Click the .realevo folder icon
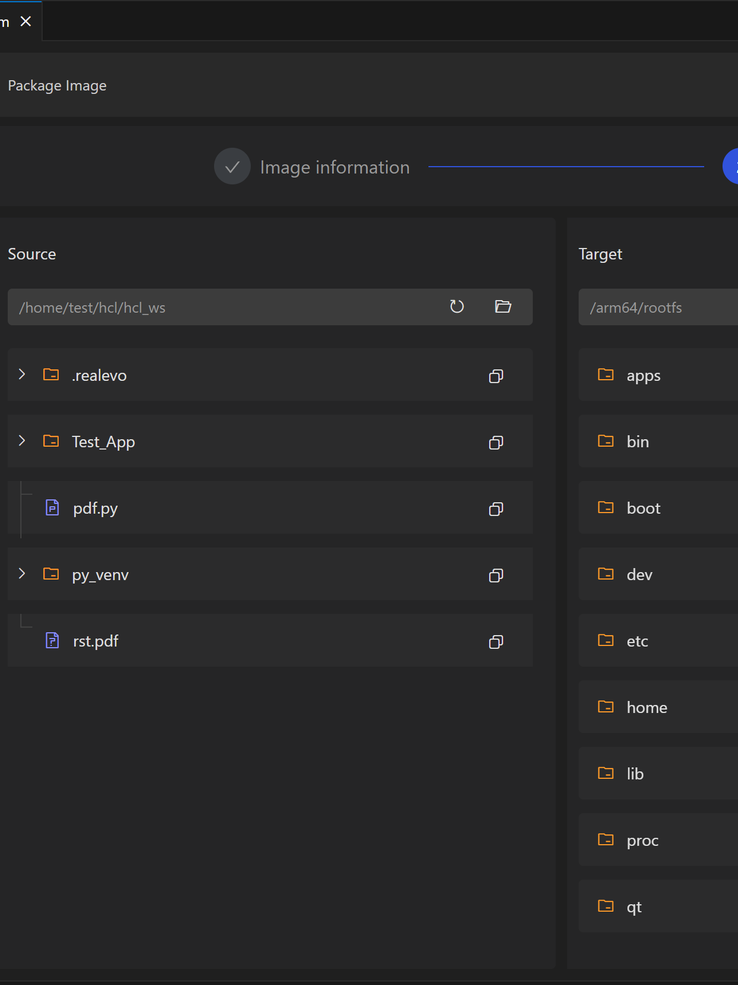738x985 pixels. (x=51, y=374)
